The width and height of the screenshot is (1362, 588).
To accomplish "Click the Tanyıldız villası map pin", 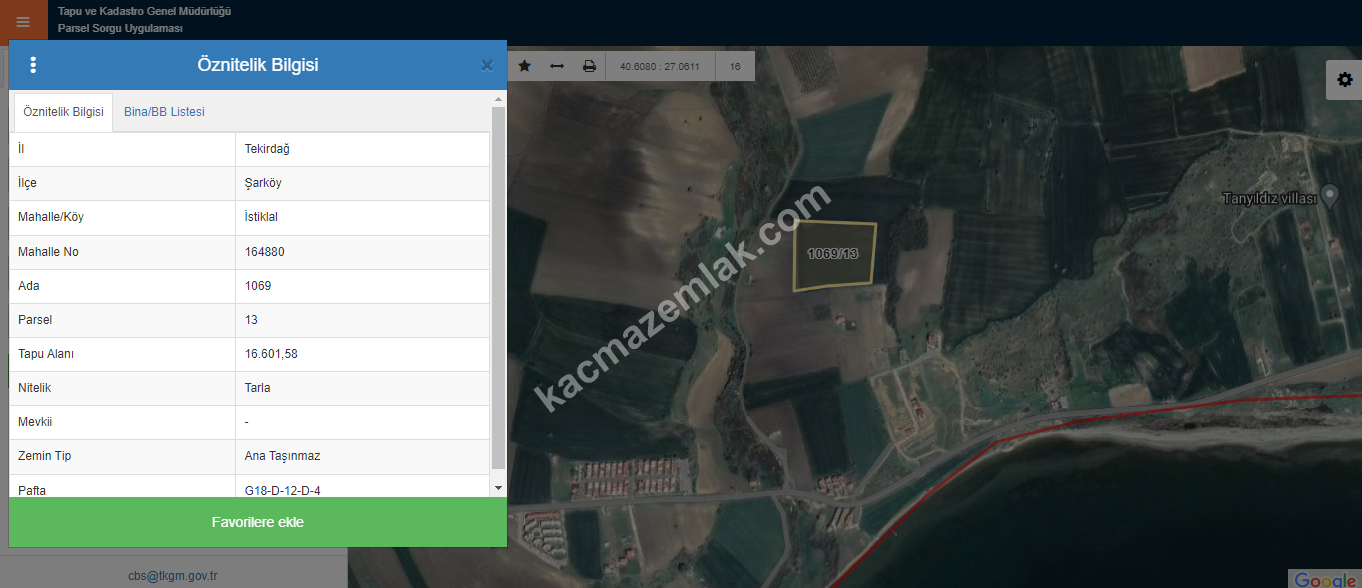I will [1330, 195].
